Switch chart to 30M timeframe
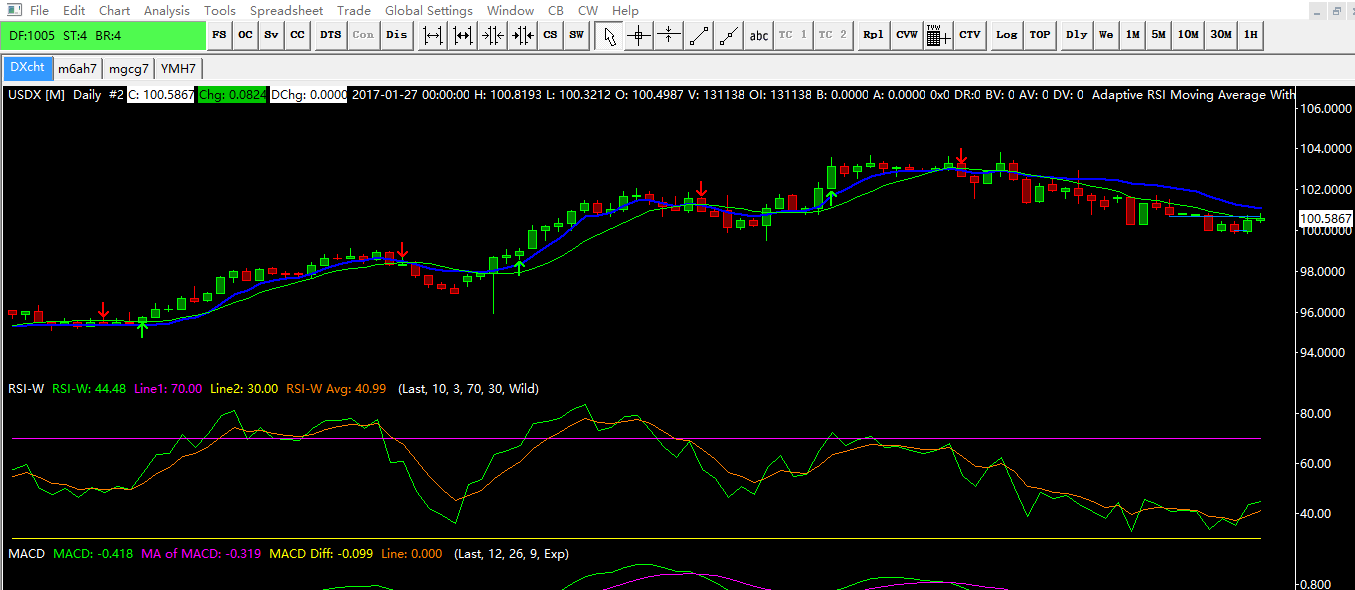Screen dimensions: 1355x590 tap(1220, 35)
